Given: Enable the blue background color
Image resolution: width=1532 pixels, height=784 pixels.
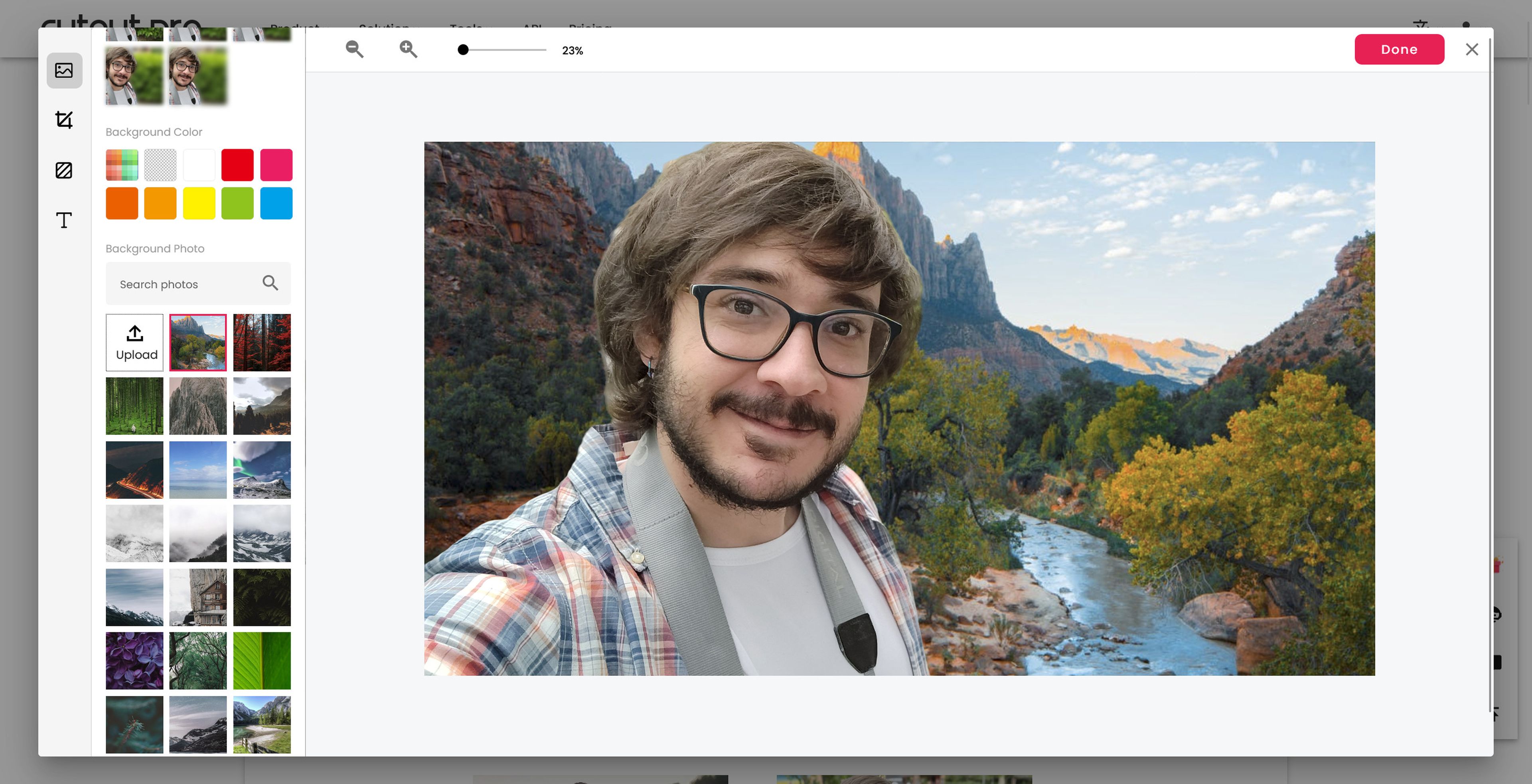Looking at the screenshot, I should point(276,203).
